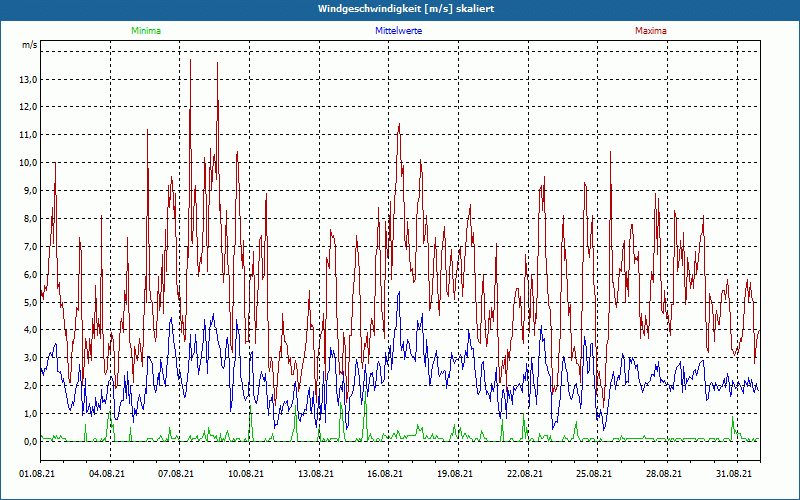Click the 1,0 y-axis value
This screenshot has width=800, height=500.
pos(30,414)
